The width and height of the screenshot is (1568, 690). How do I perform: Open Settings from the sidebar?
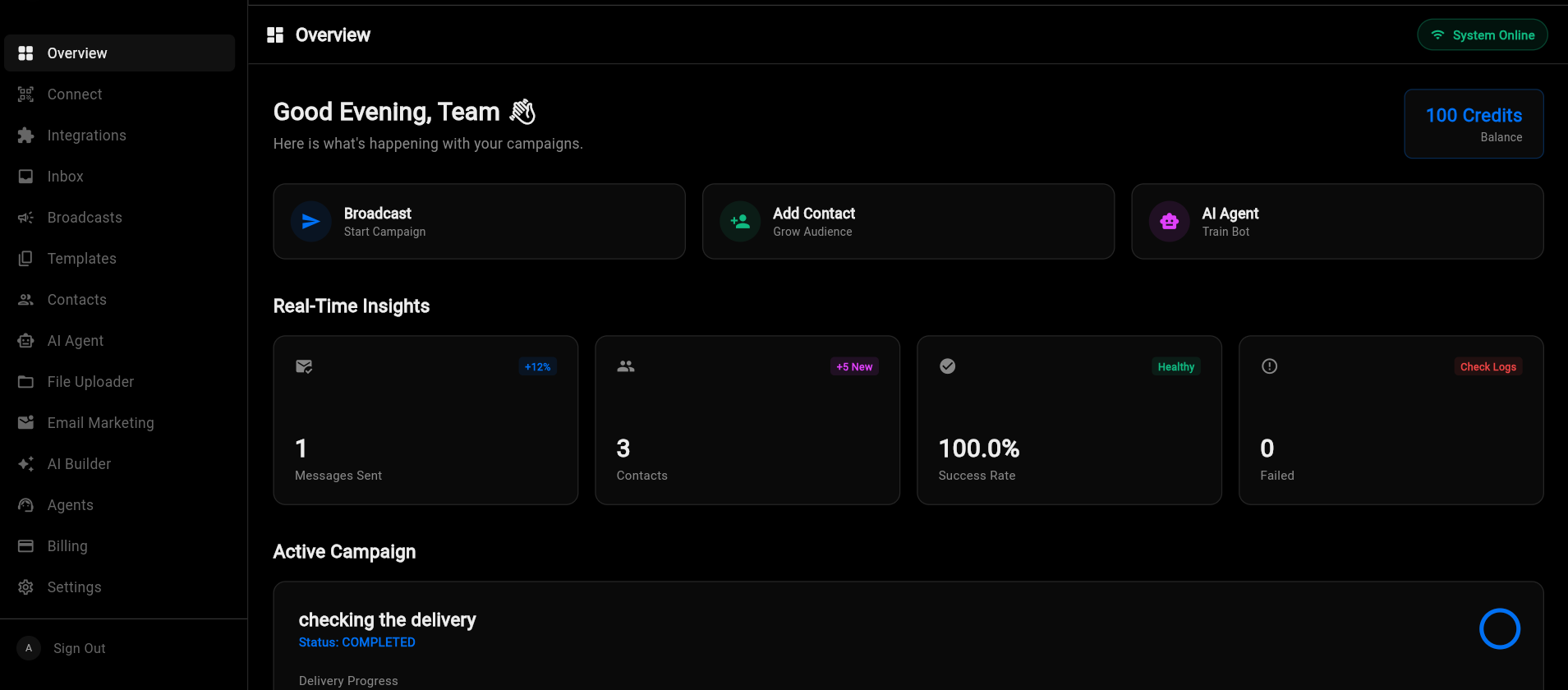[74, 587]
